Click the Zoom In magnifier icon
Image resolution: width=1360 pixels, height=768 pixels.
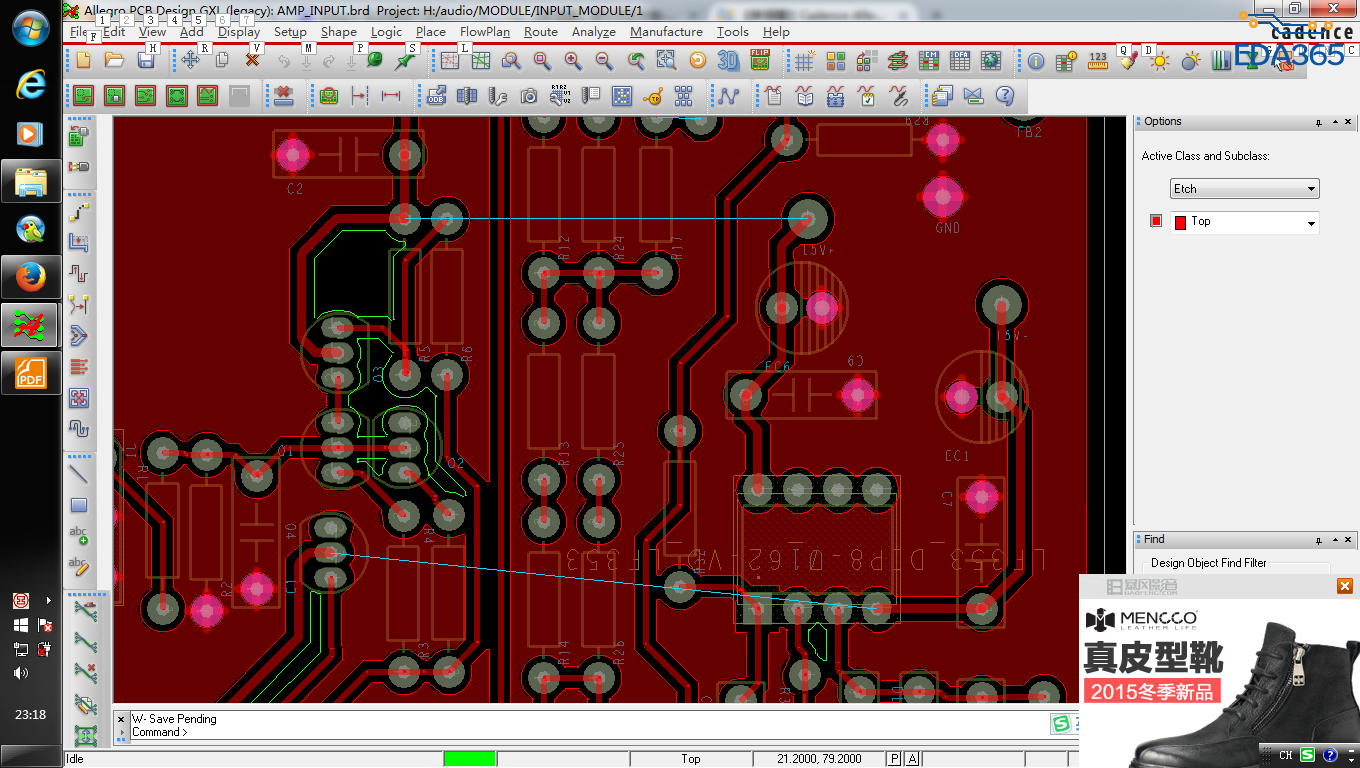[x=573, y=61]
